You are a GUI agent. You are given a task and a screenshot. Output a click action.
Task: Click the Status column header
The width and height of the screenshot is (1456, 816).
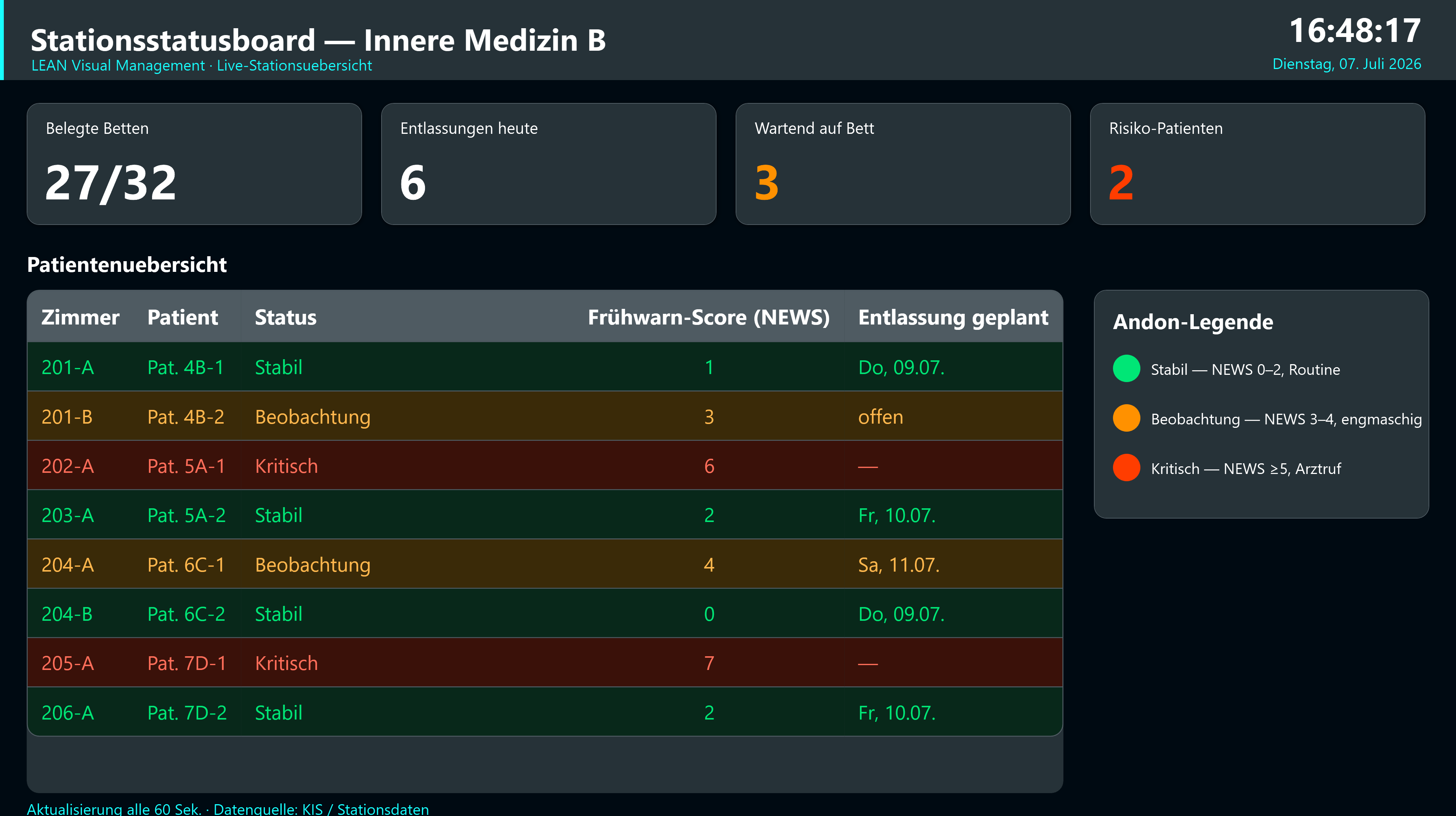(x=285, y=317)
